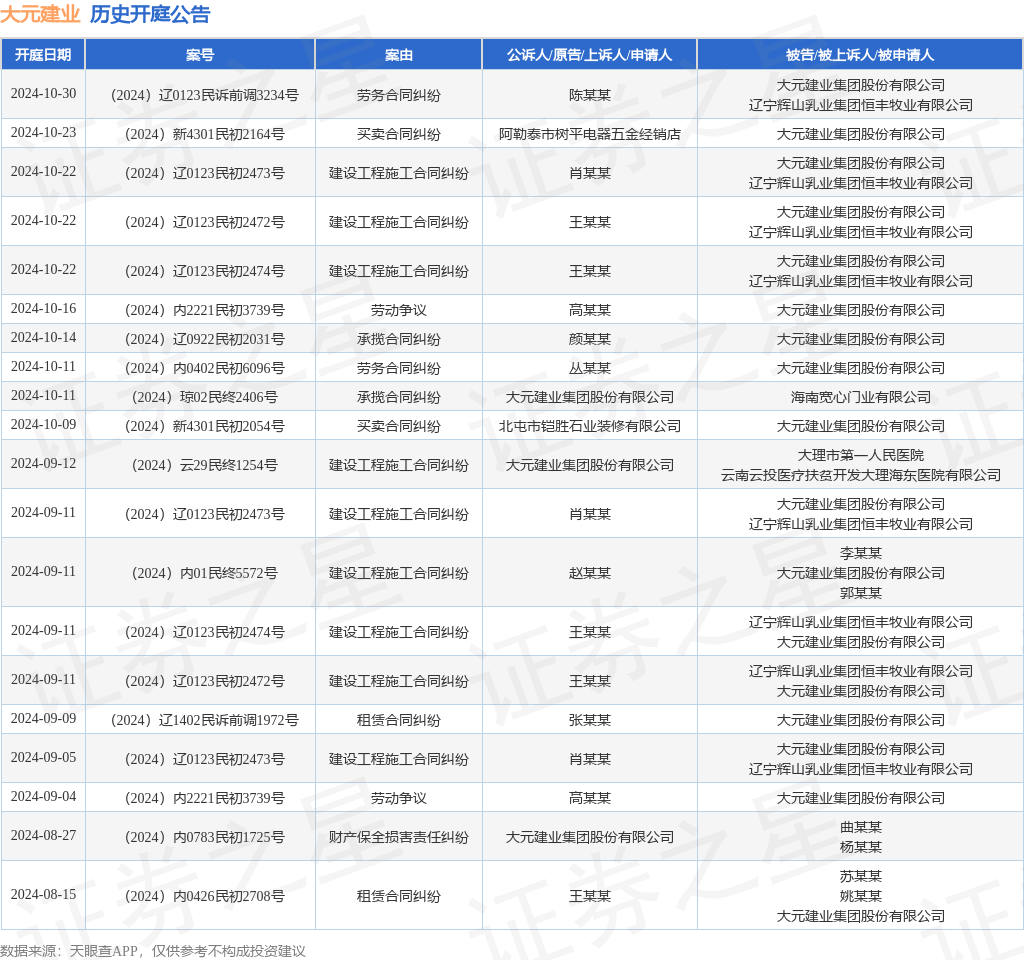Click case number 内0426民初2708号
This screenshot has width=1024, height=960.
coord(205,896)
